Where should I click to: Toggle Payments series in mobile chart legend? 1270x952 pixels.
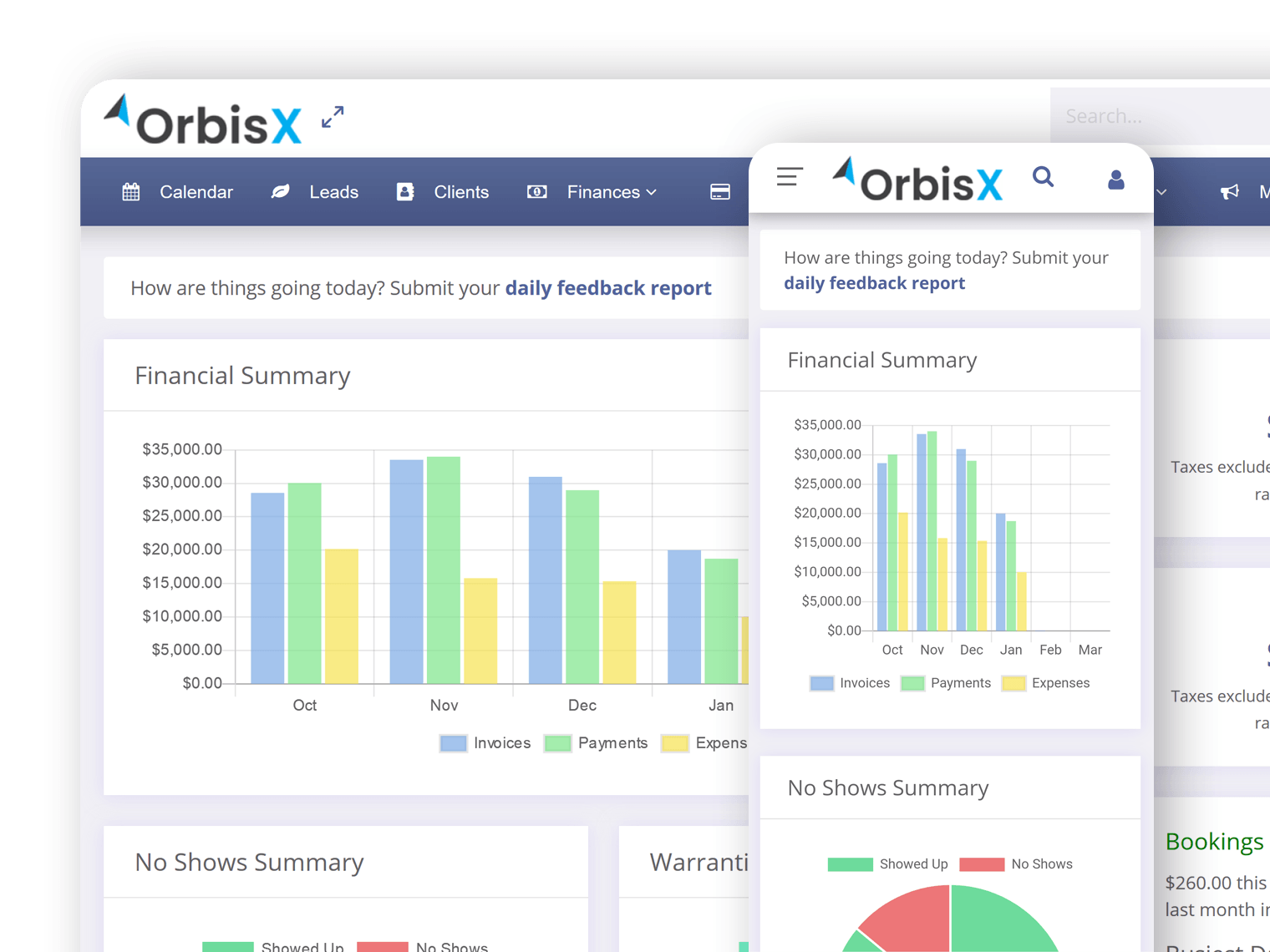click(x=946, y=683)
